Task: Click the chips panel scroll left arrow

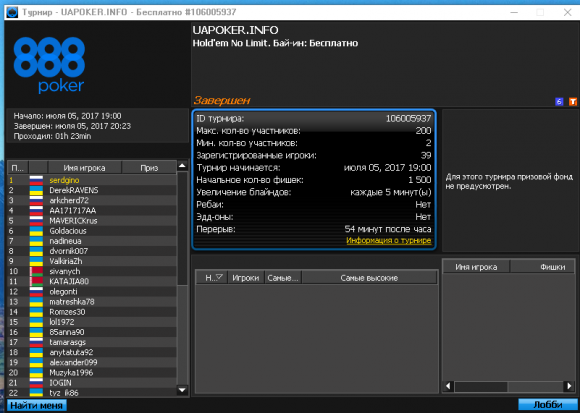Action: tap(448, 387)
